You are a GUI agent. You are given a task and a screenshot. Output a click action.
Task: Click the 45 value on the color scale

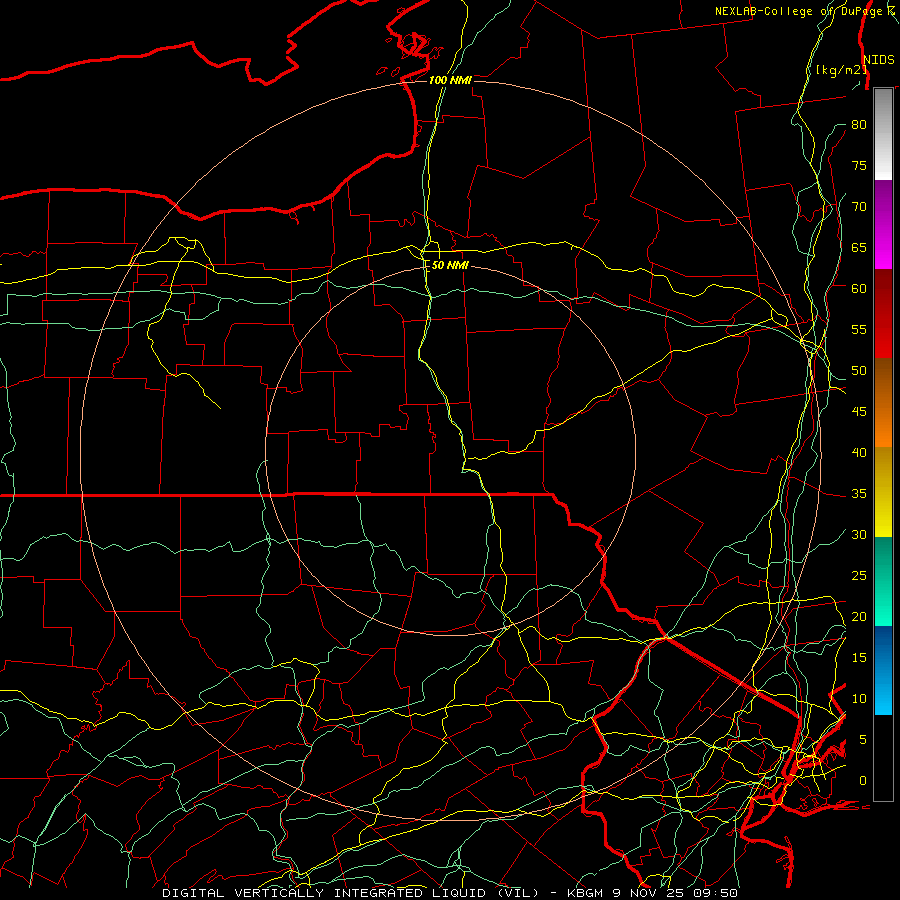point(859,412)
